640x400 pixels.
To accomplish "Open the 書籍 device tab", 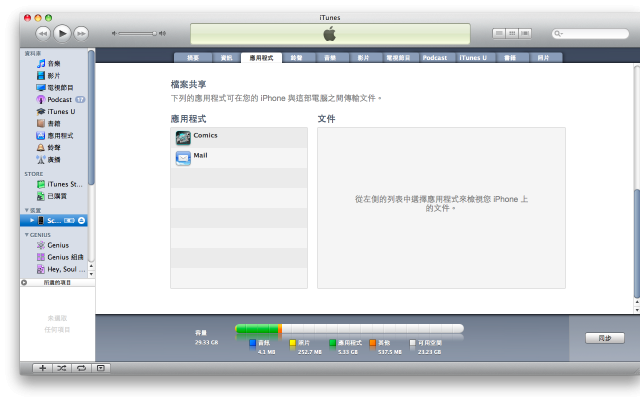I will pos(510,58).
